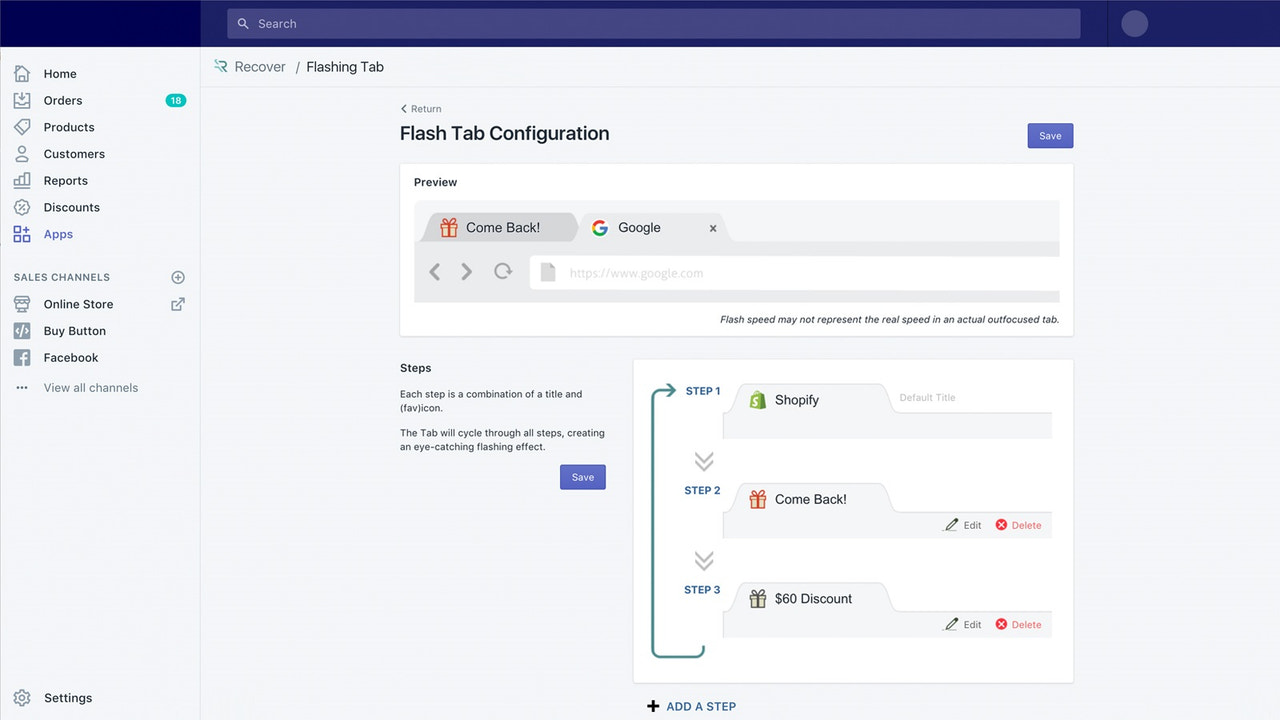Image resolution: width=1280 pixels, height=720 pixels.
Task: Click the Return link above Flash Tab Configuration
Action: (x=421, y=108)
